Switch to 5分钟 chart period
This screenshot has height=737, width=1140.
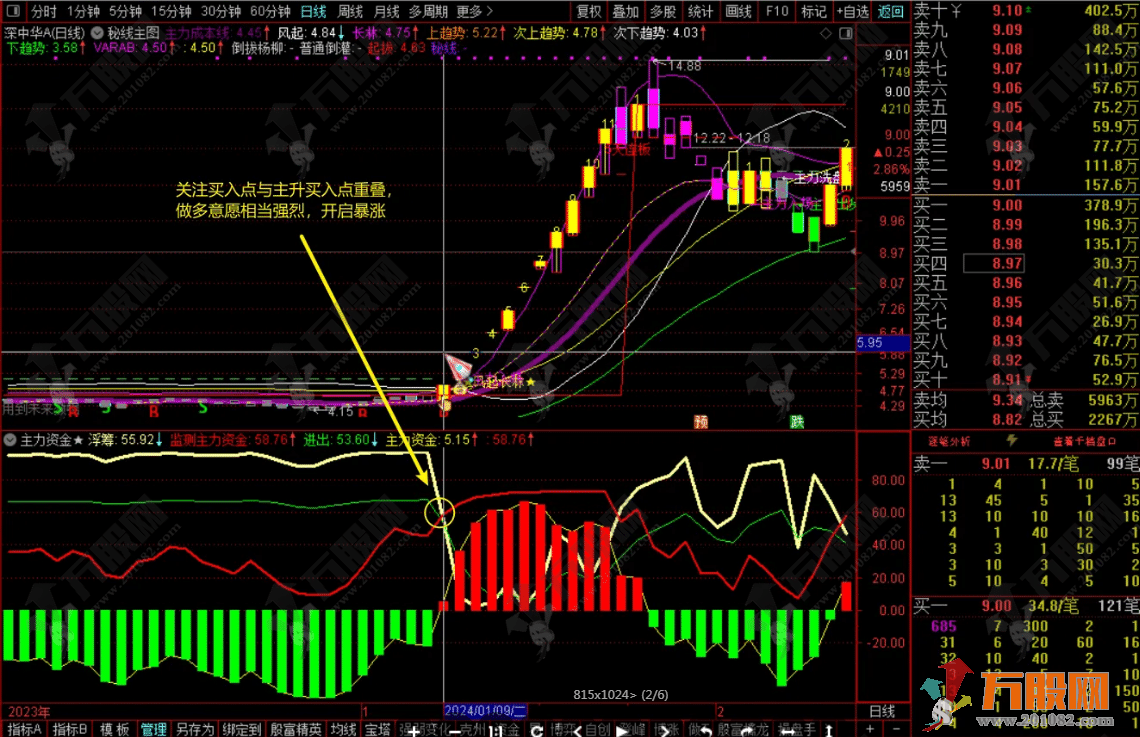pyautogui.click(x=125, y=11)
